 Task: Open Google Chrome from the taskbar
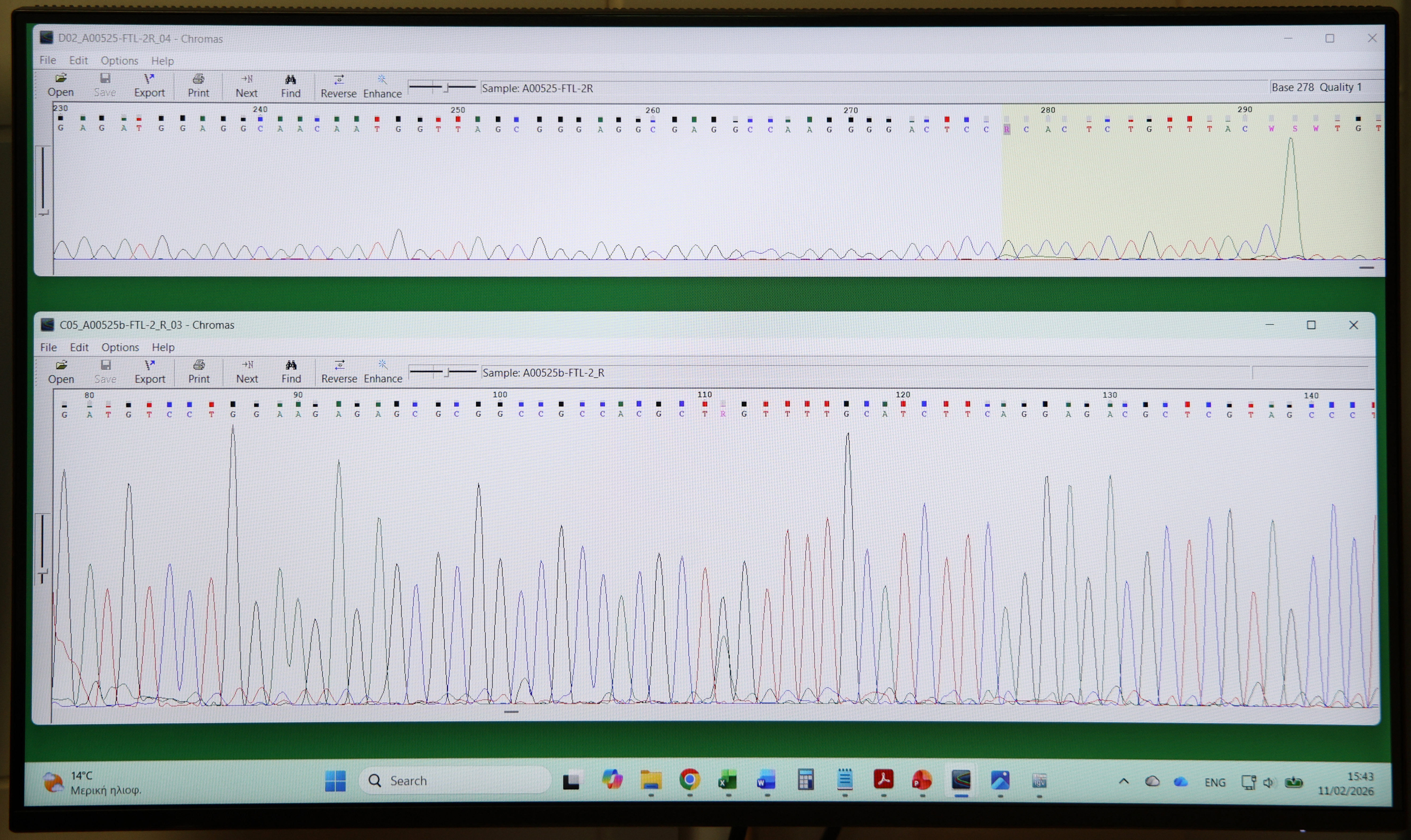click(x=689, y=780)
